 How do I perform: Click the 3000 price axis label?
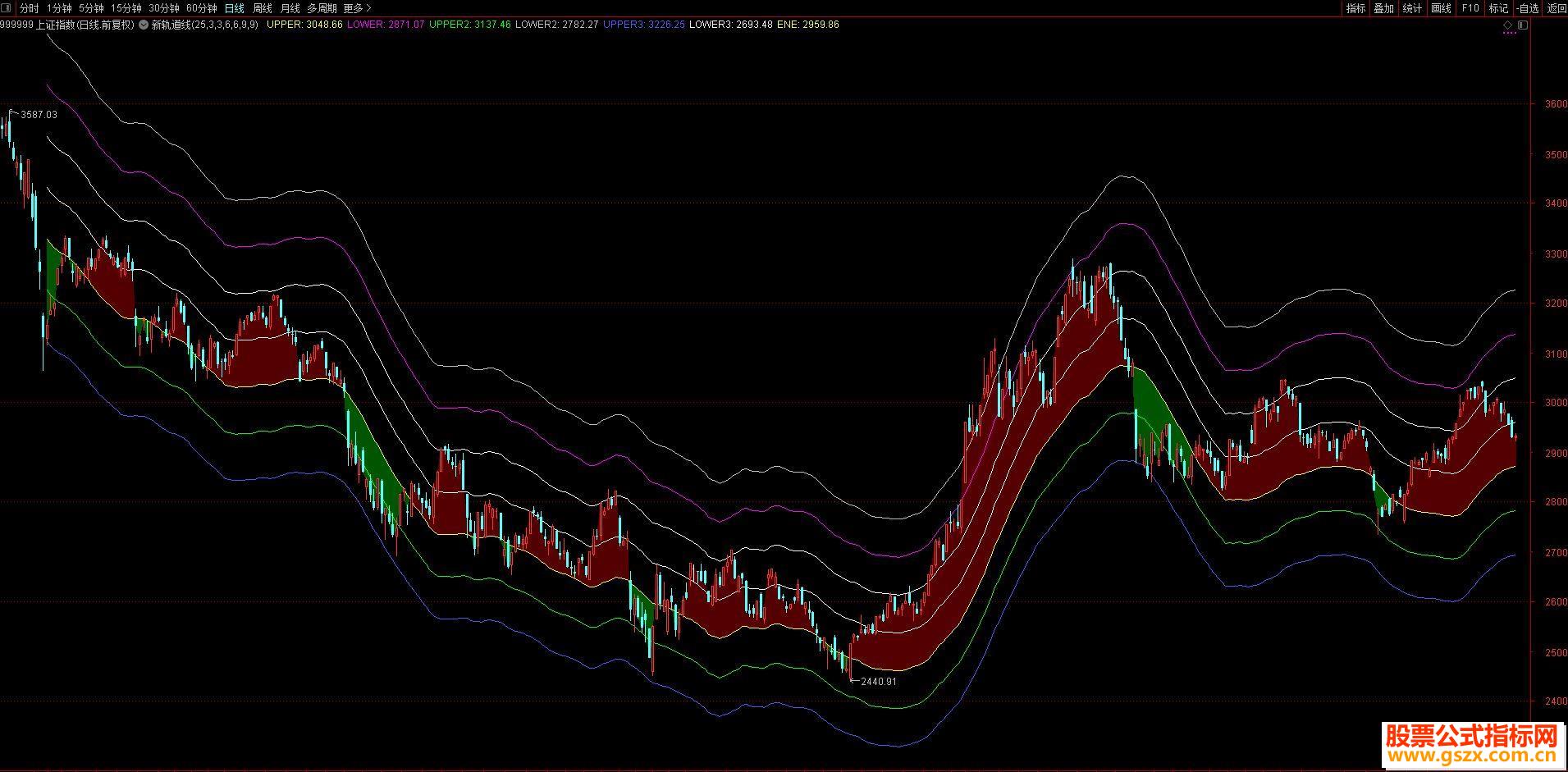(x=1557, y=403)
